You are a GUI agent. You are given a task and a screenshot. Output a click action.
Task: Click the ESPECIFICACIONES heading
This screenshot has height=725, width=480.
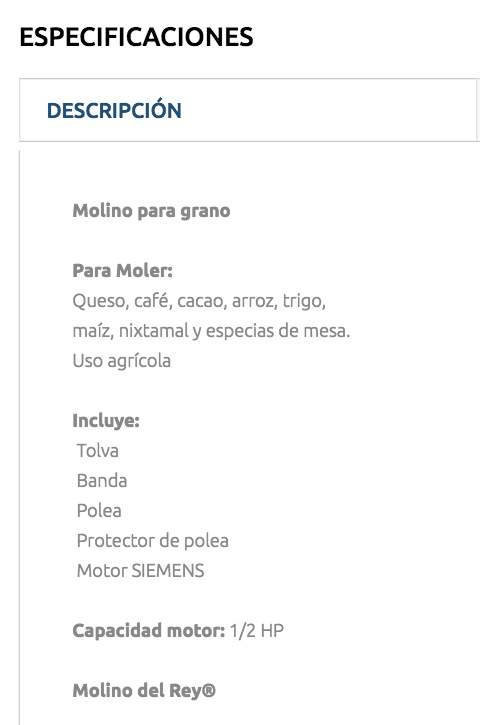[136, 37]
